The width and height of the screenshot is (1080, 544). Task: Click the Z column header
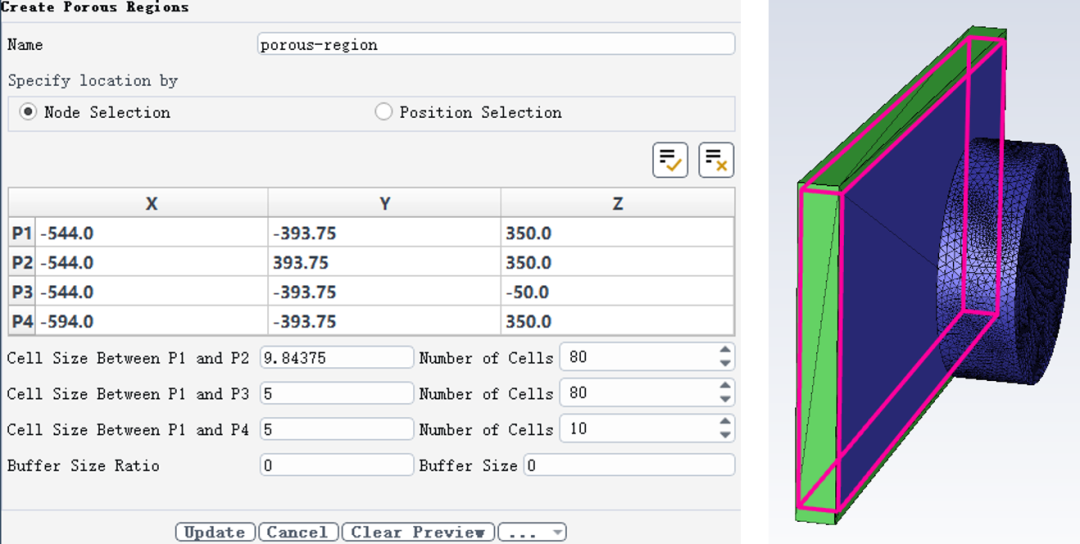click(617, 203)
